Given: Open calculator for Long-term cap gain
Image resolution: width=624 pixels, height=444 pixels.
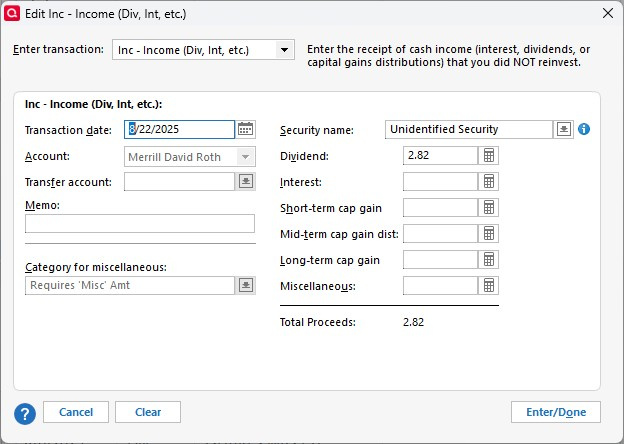Looking at the screenshot, I should coord(488,260).
